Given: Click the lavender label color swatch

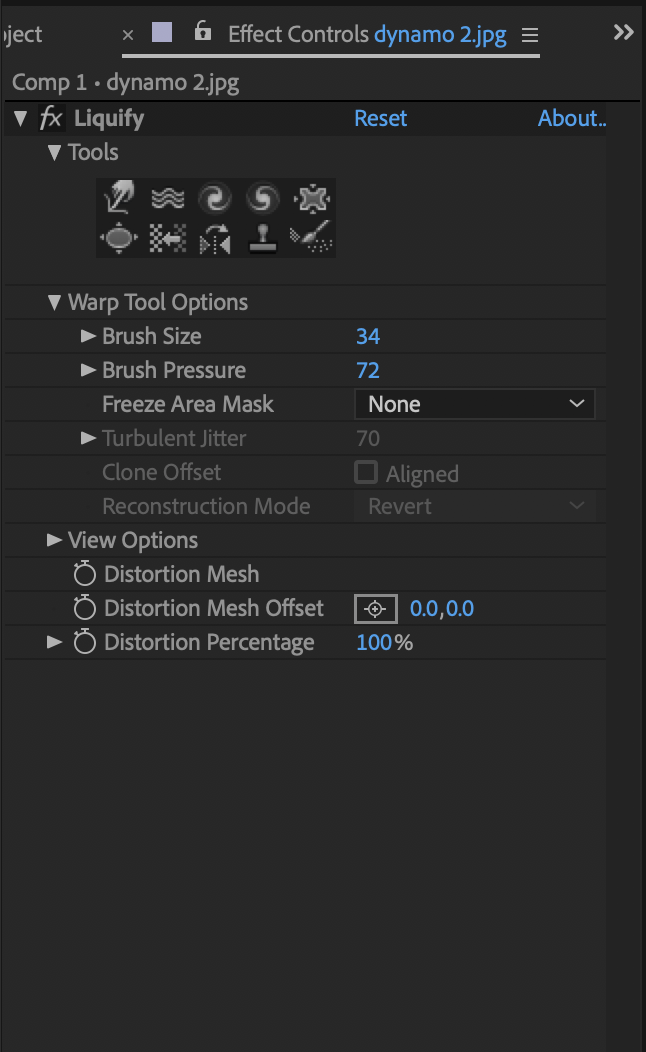Looking at the screenshot, I should [x=162, y=33].
